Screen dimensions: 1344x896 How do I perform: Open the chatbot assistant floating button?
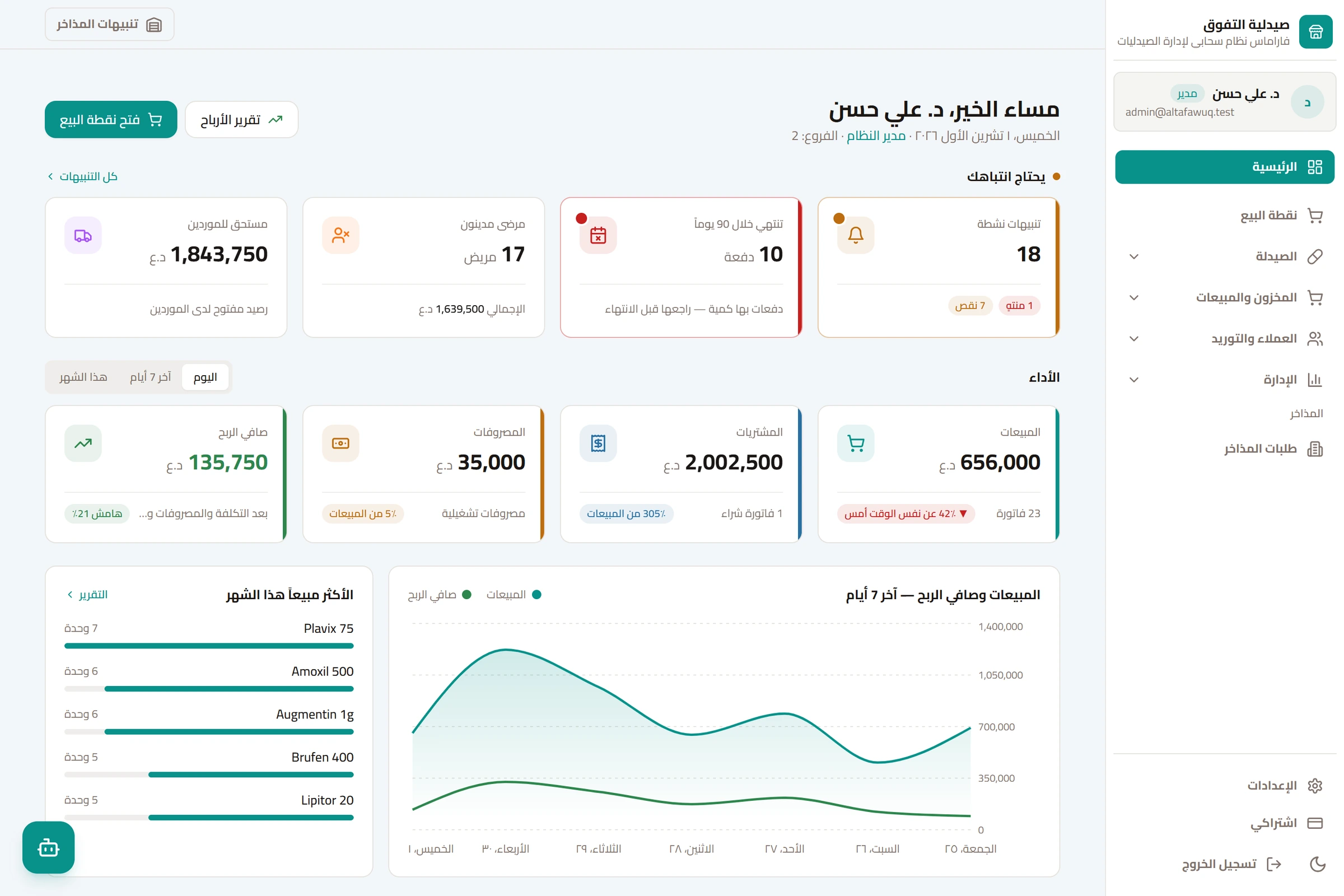49,847
